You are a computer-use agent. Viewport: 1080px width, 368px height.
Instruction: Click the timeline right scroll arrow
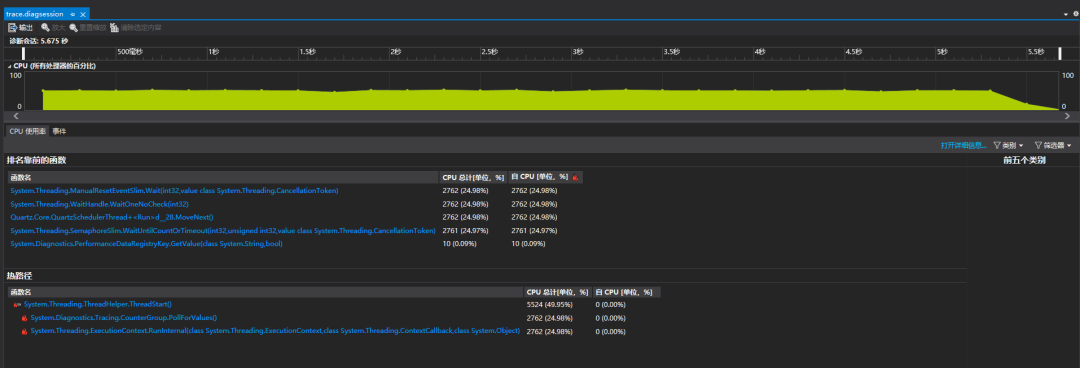tap(1068, 116)
